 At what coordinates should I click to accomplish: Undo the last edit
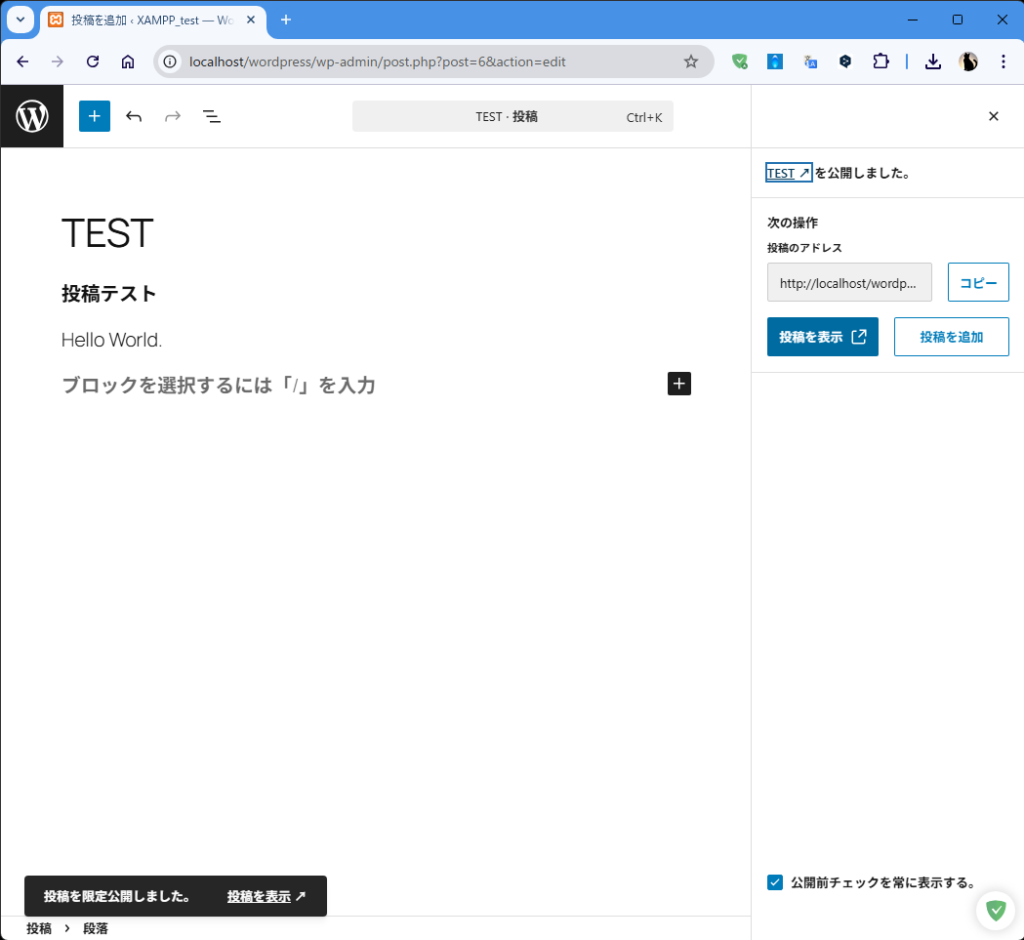click(x=134, y=116)
